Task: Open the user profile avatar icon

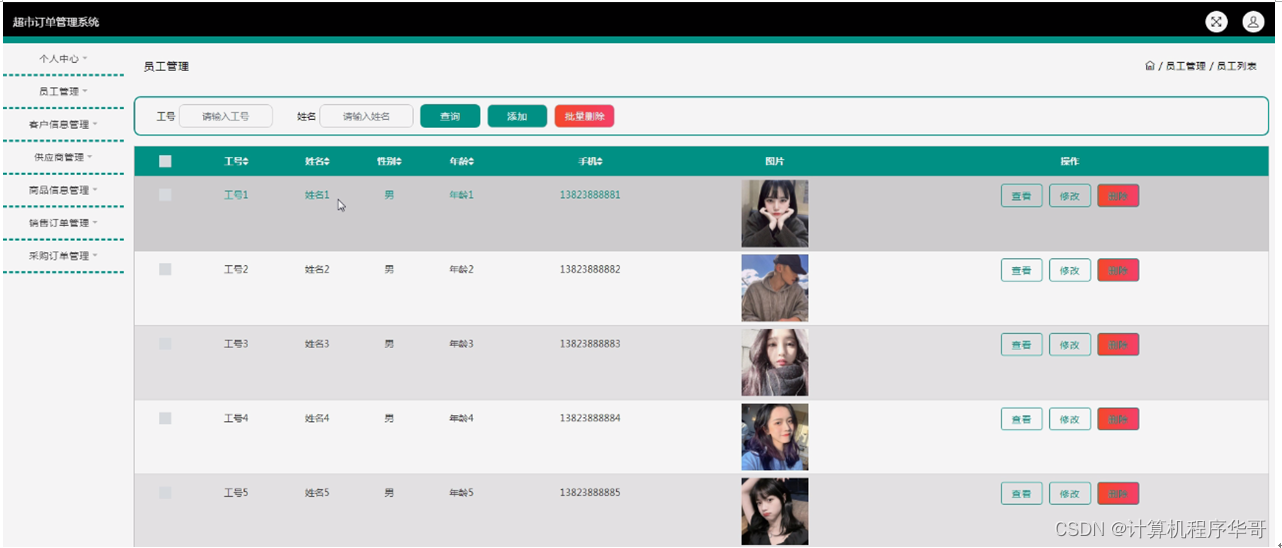Action: pos(1253,21)
